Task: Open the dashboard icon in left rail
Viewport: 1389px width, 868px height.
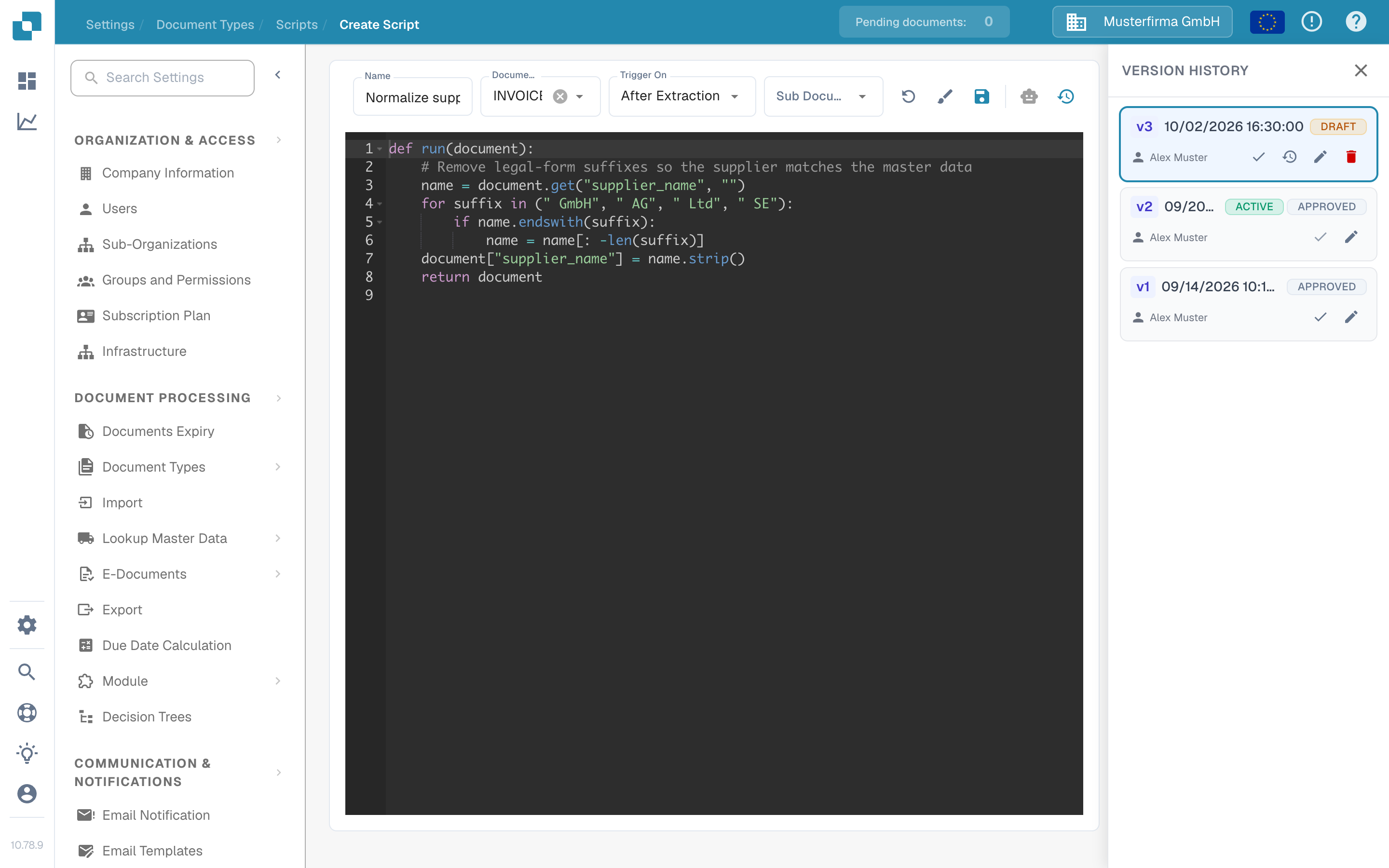Action: pyautogui.click(x=27, y=81)
